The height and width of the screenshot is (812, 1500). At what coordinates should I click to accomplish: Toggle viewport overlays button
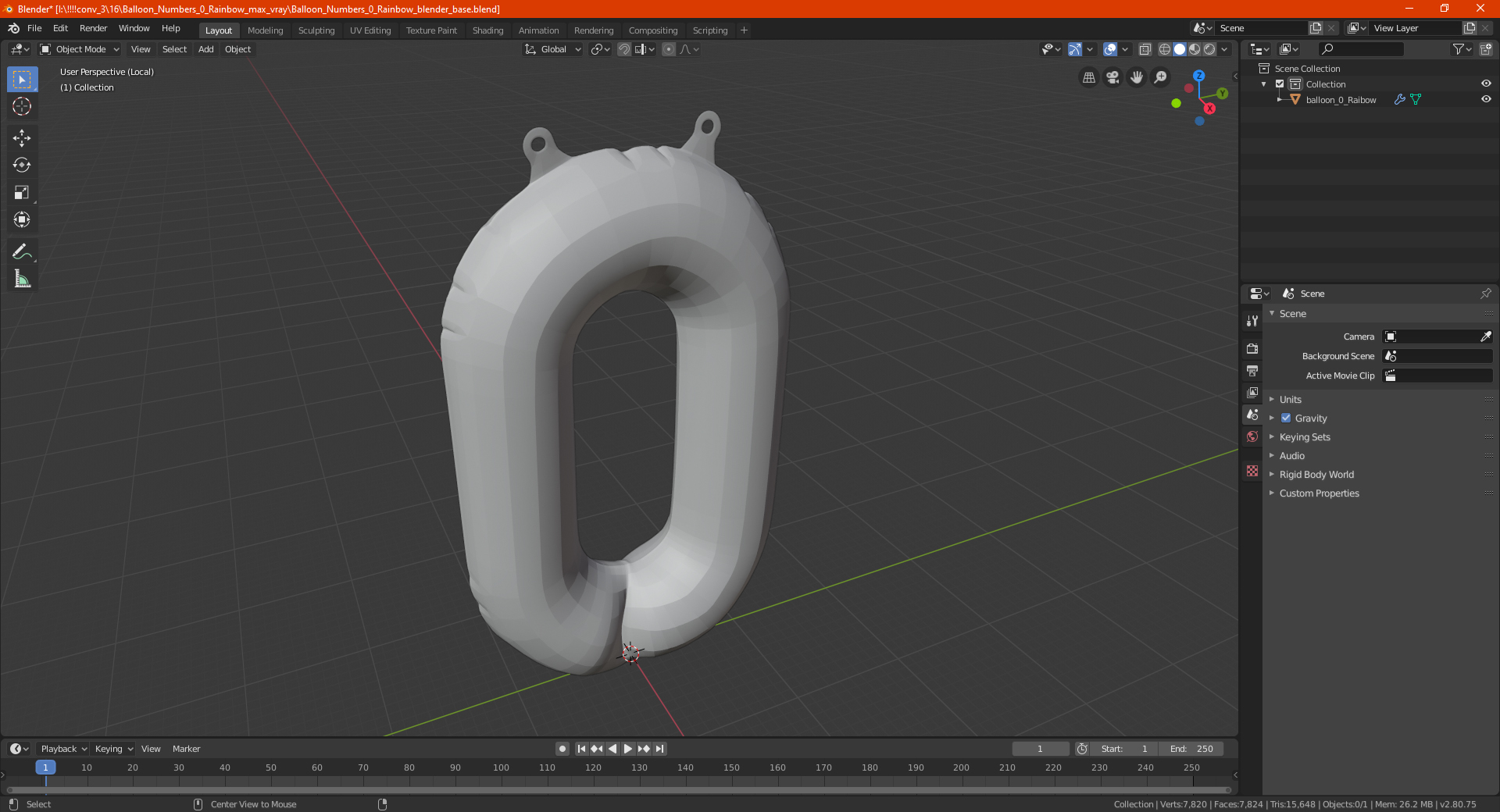pyautogui.click(x=1110, y=49)
